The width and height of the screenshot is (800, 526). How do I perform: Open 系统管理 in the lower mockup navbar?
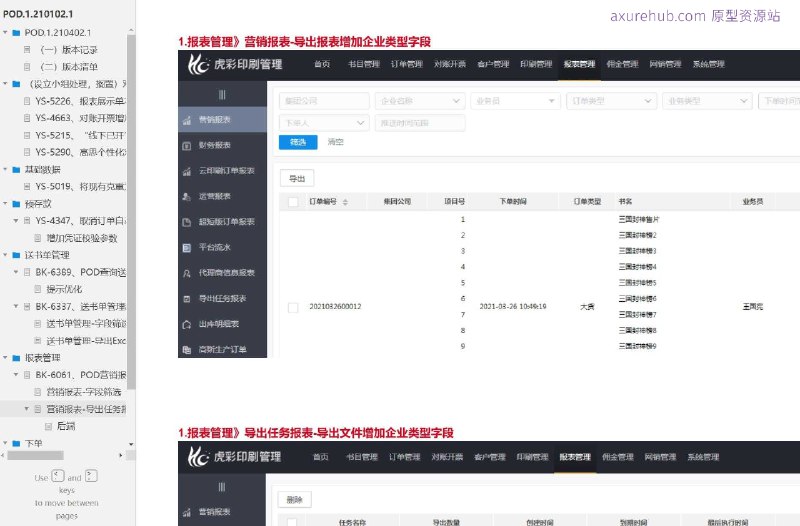[x=703, y=457]
